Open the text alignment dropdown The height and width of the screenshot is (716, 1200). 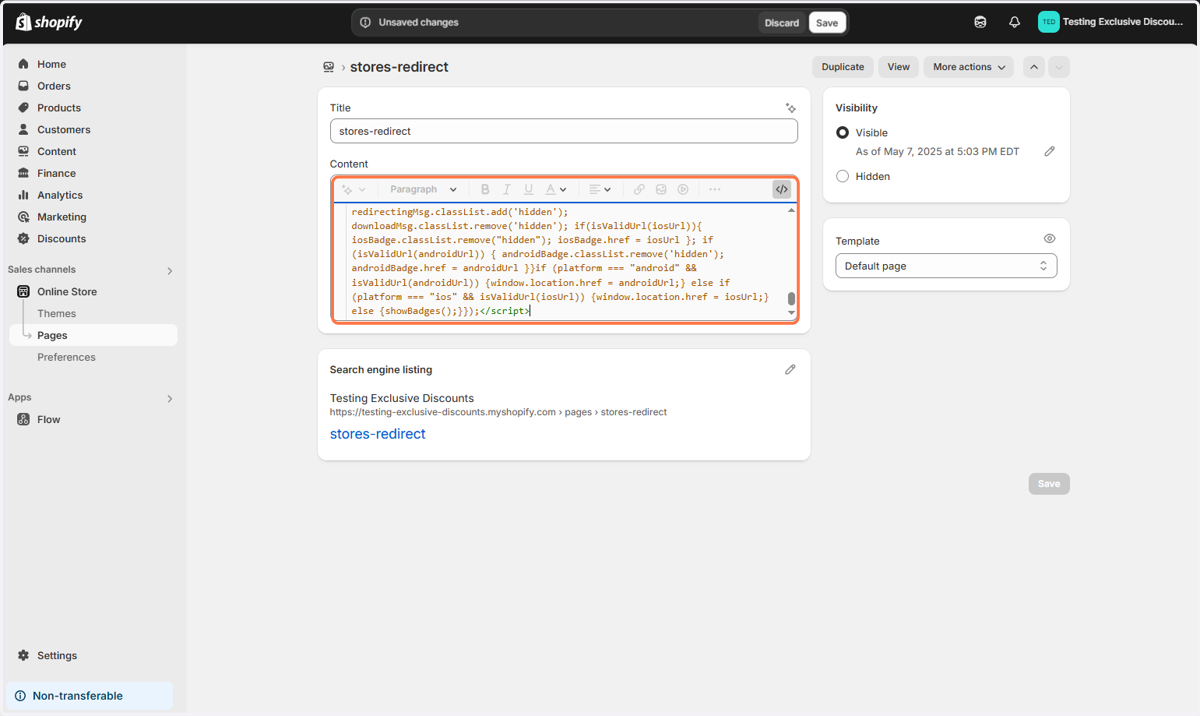coord(600,189)
